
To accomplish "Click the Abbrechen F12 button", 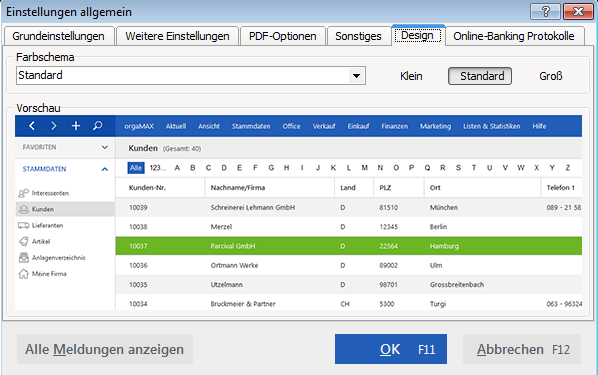I will [522, 349].
